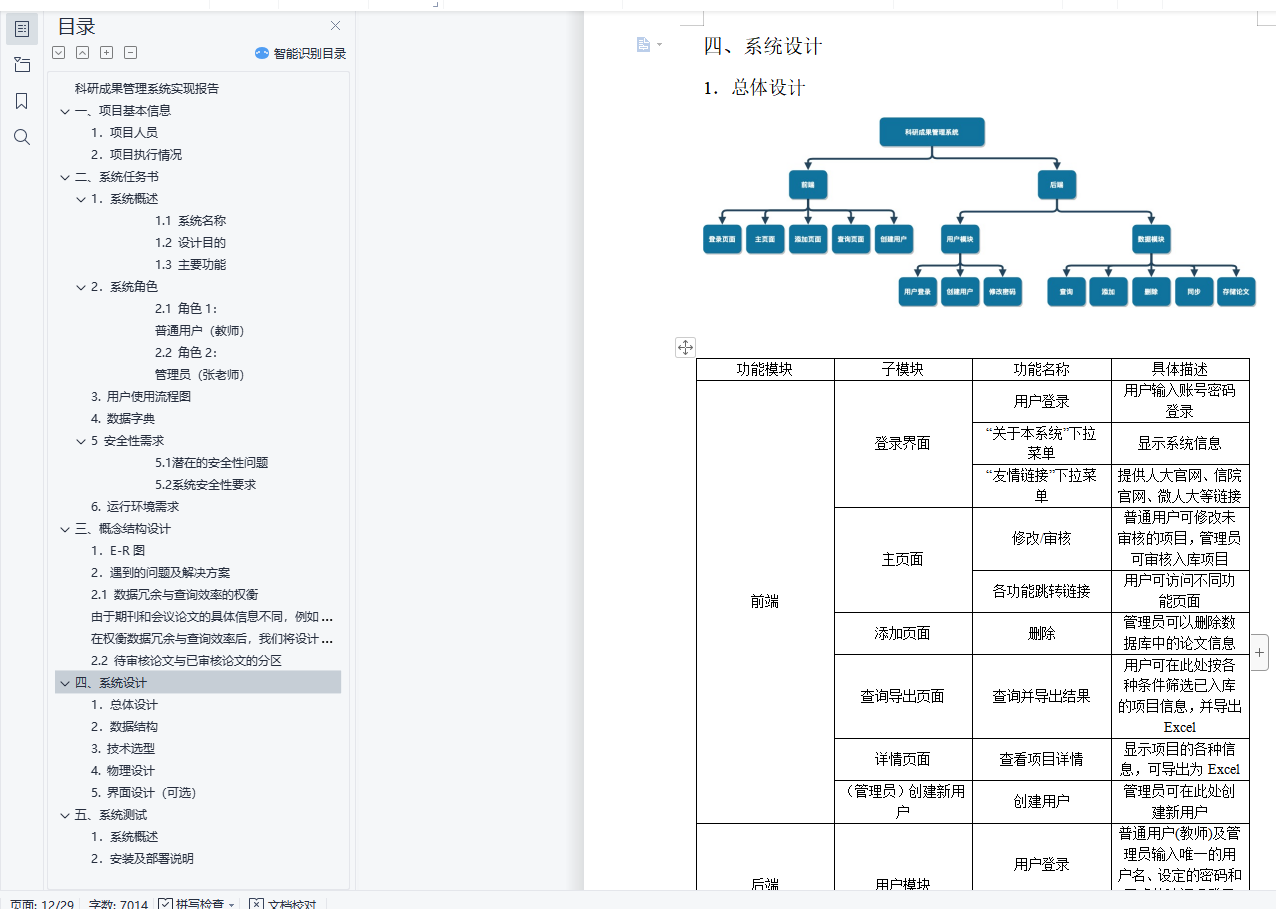Go to 1. 项目人员 in outline
The image size is (1276, 909).
pyautogui.click(x=124, y=132)
